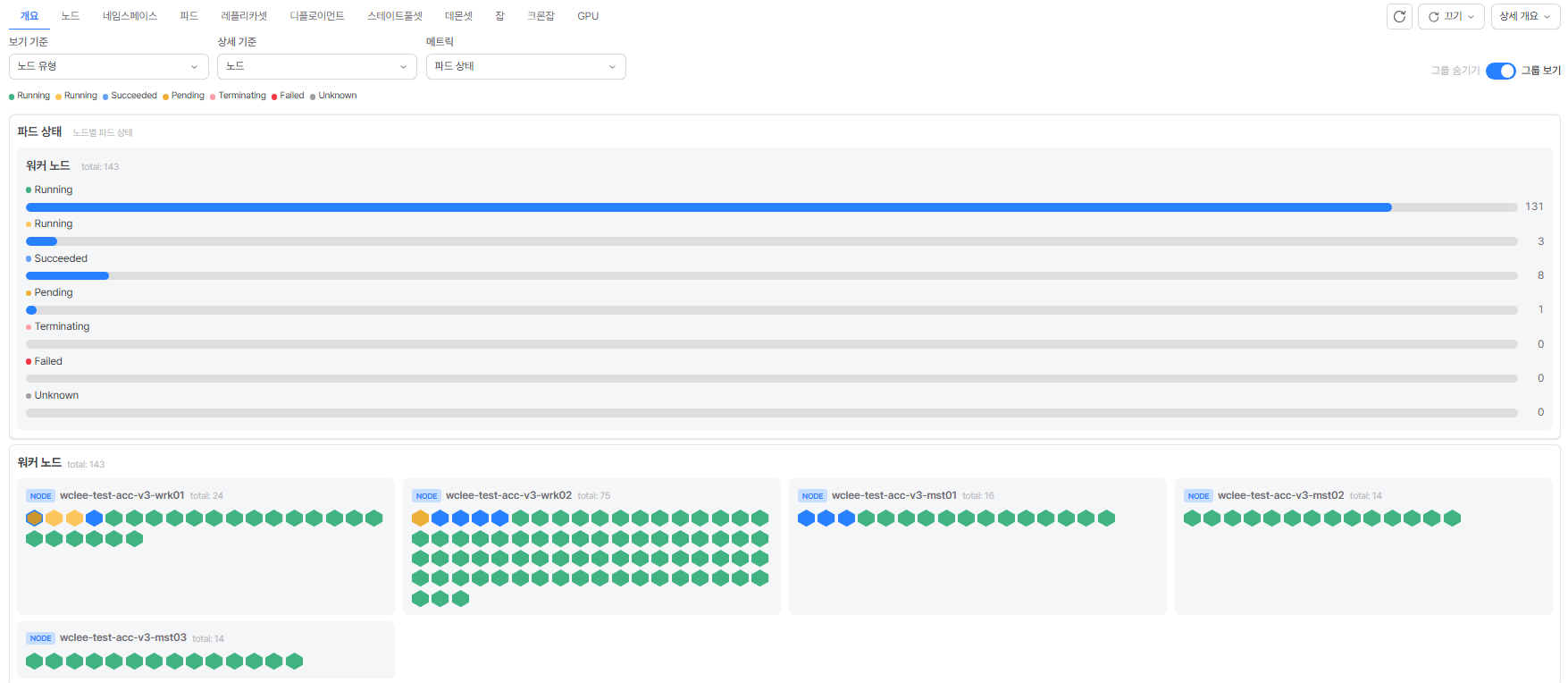
Task: Select the last green pod hexagon in mst03
Action: [295, 661]
